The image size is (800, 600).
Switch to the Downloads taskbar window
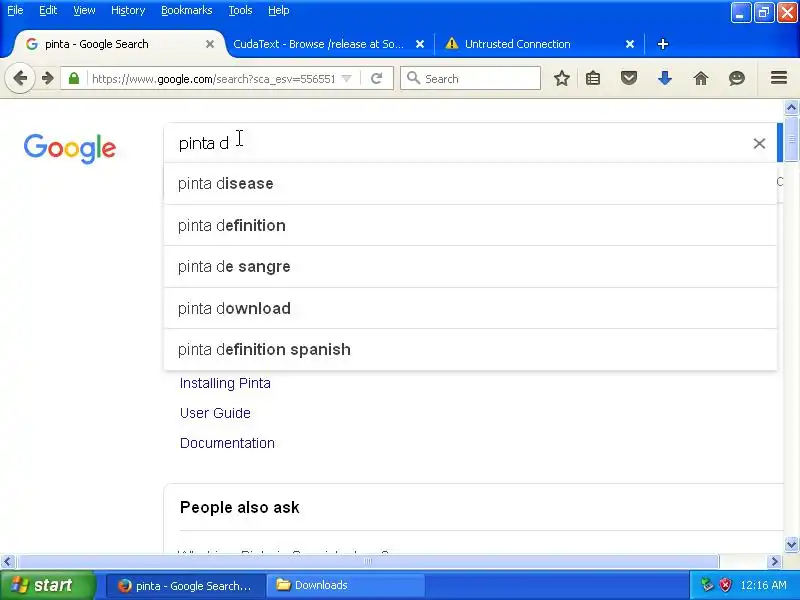pos(345,585)
